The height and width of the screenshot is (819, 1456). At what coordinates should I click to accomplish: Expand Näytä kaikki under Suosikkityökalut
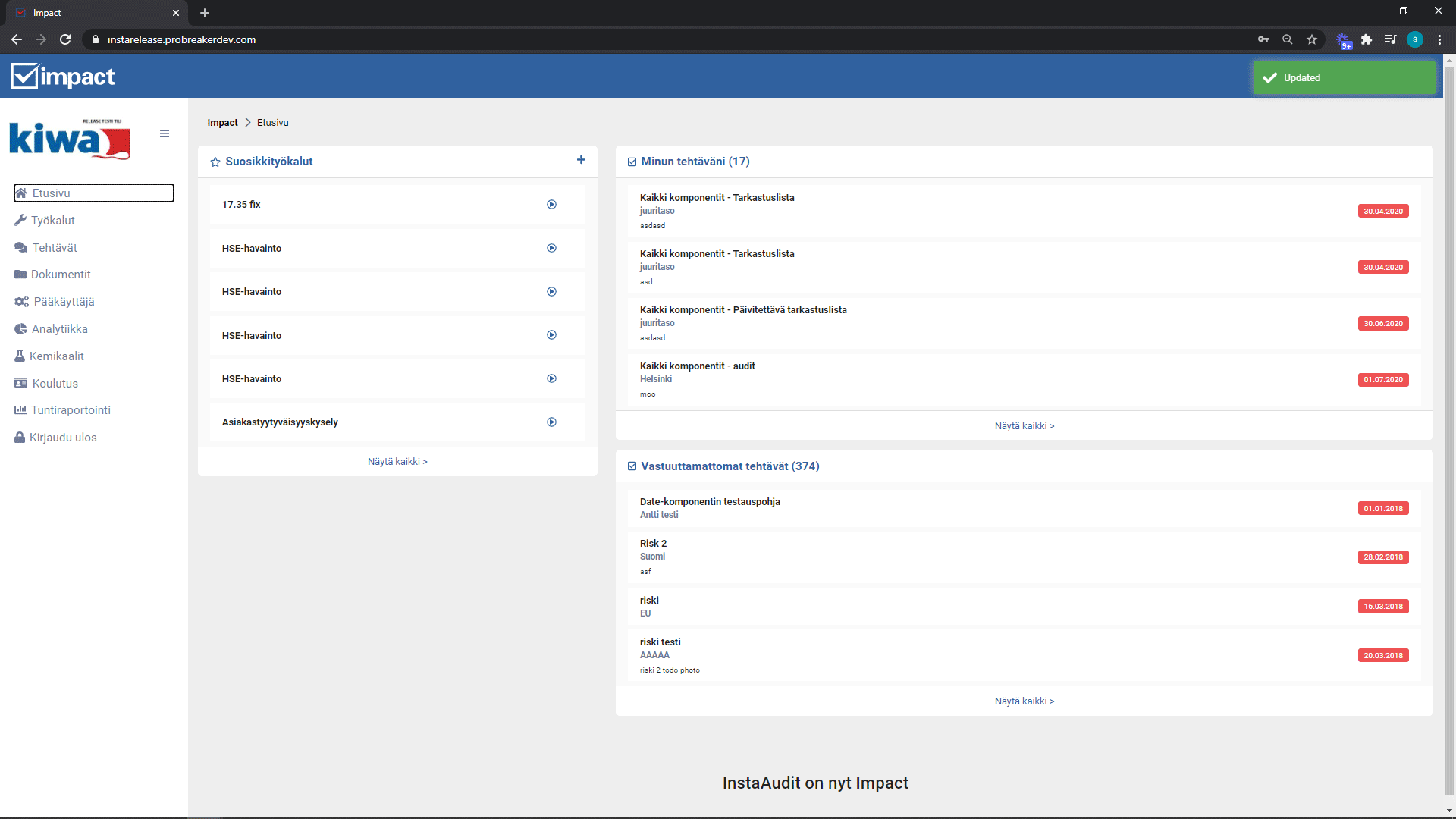point(397,462)
